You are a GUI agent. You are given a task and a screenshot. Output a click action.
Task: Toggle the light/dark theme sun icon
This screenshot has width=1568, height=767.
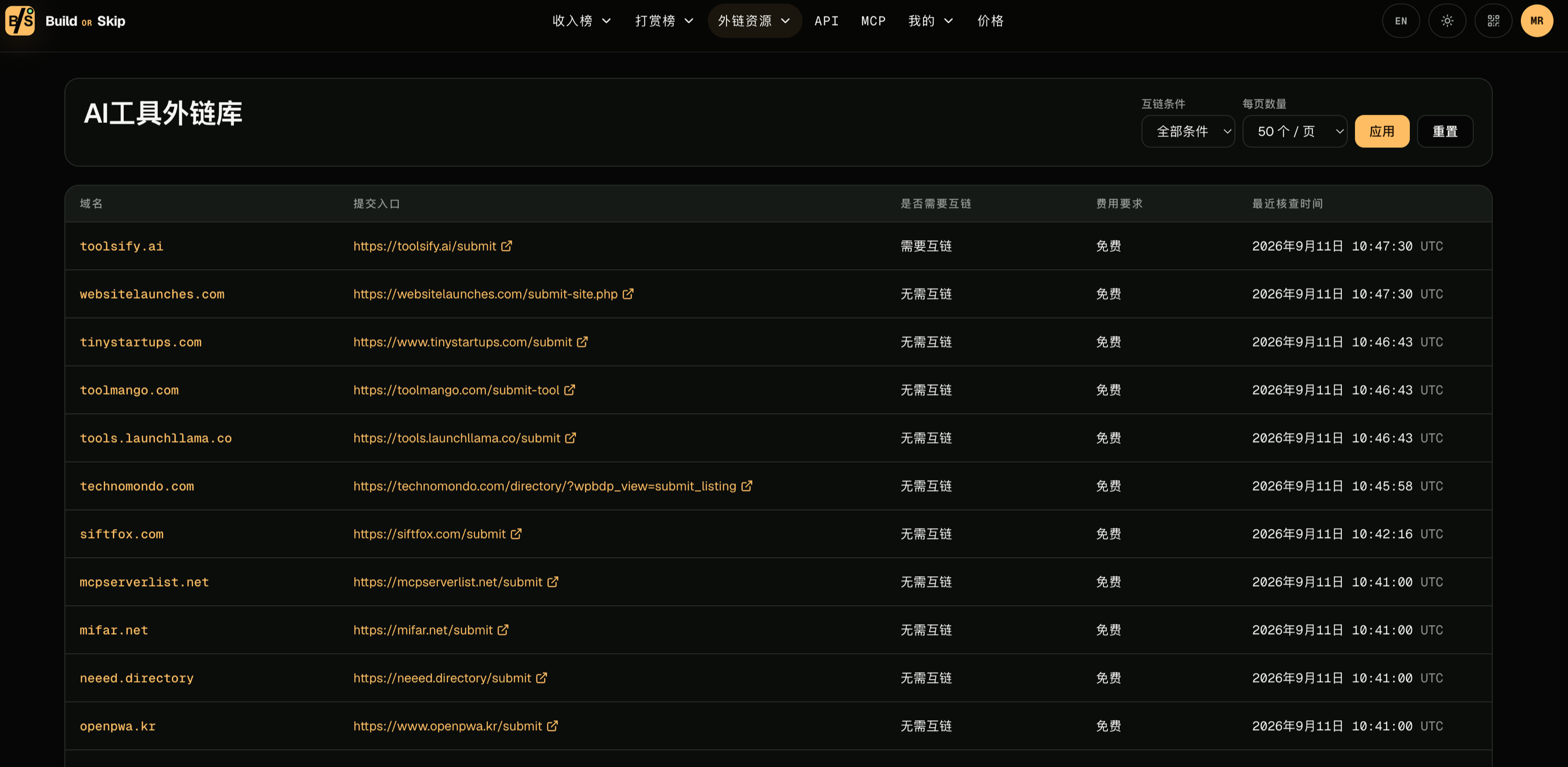[1447, 20]
